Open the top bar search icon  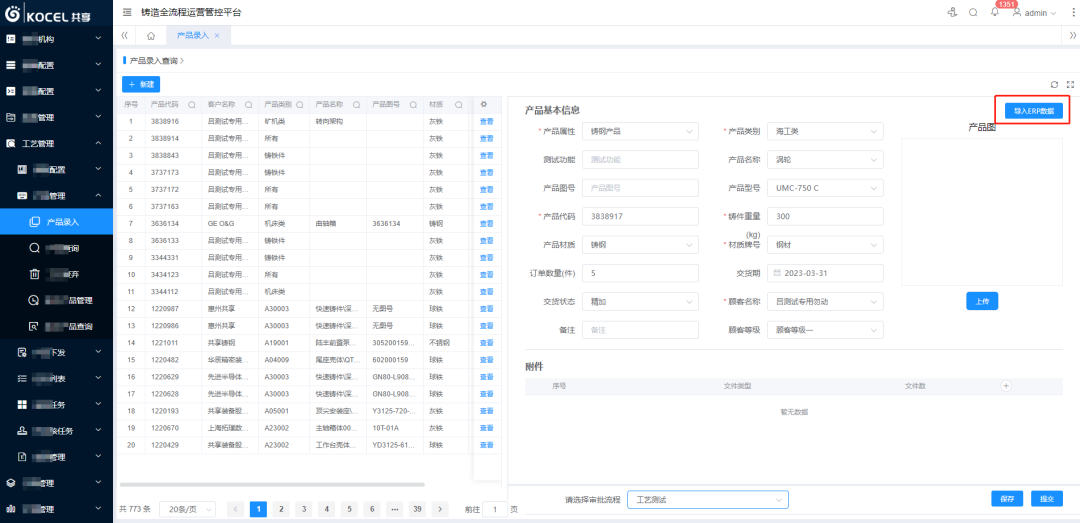pyautogui.click(x=973, y=12)
